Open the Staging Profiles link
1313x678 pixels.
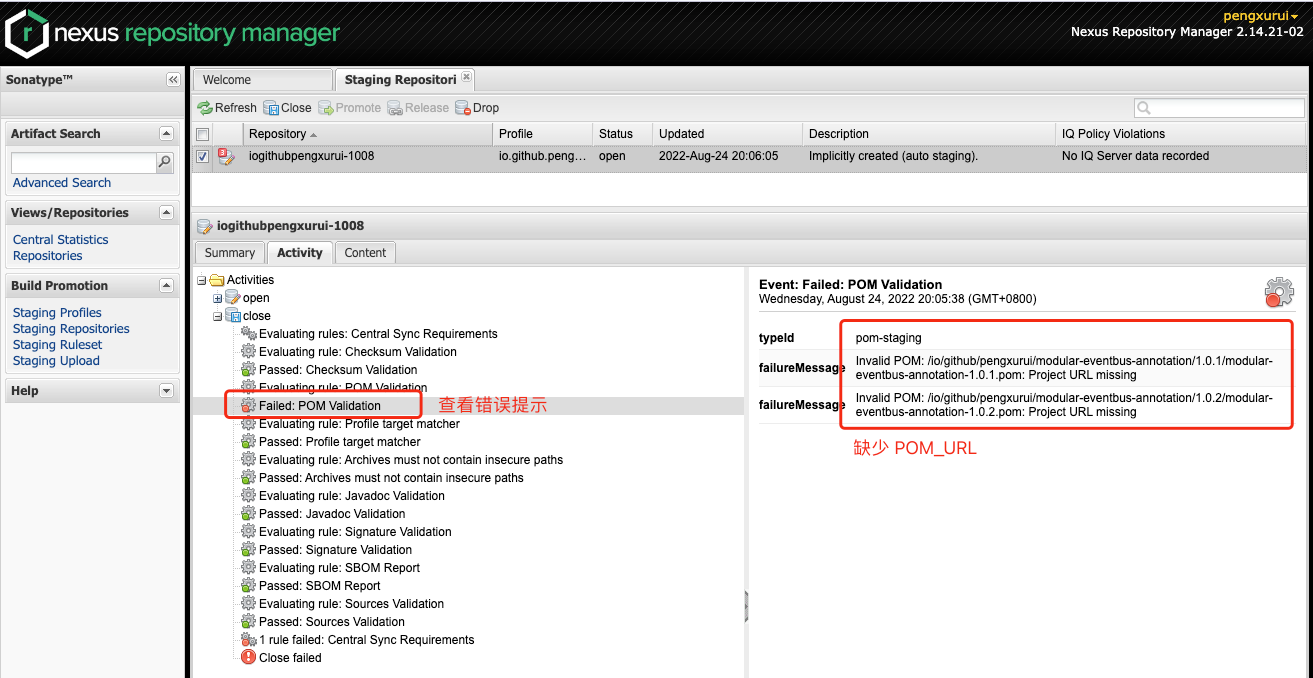pyautogui.click(x=57, y=313)
